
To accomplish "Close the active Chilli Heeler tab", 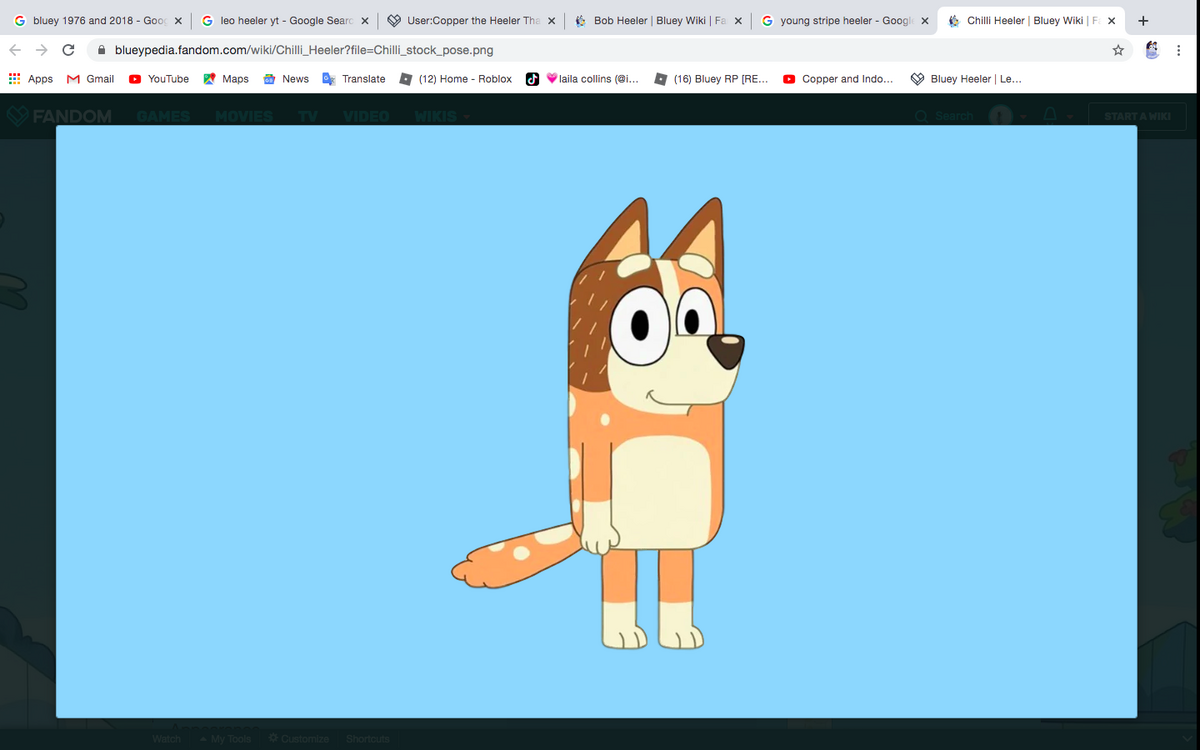I will point(1111,21).
